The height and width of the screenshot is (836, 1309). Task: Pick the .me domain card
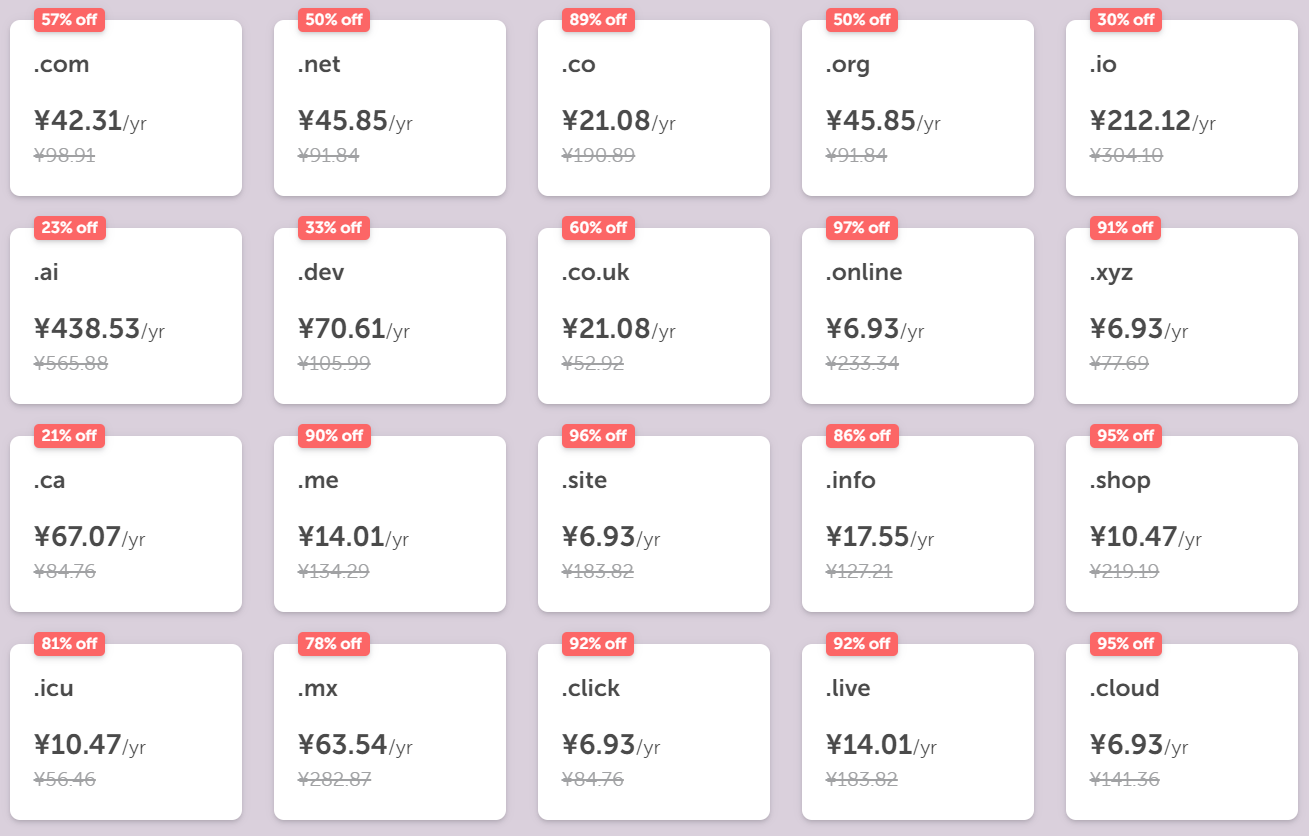tap(390, 524)
